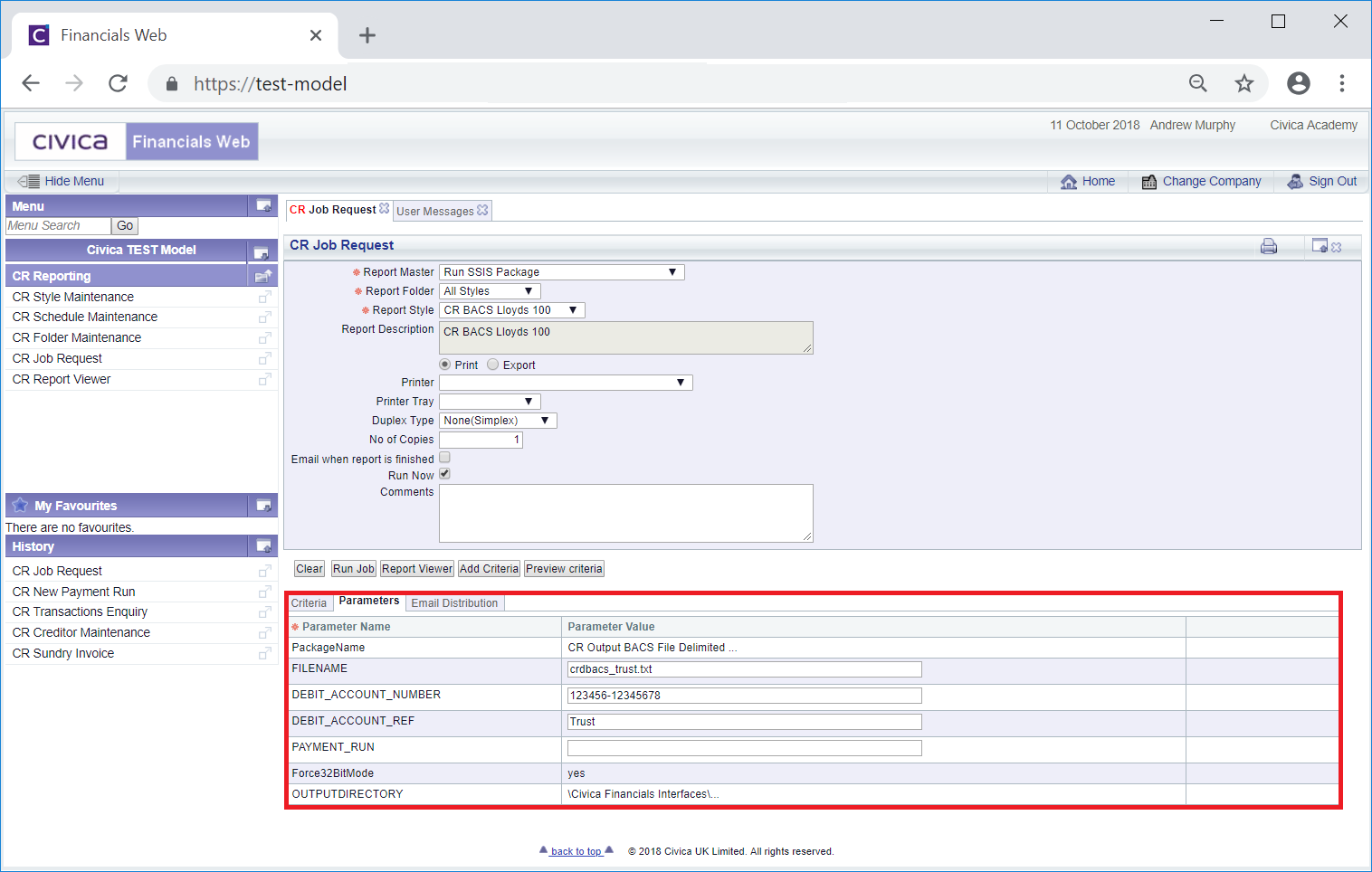The height and width of the screenshot is (872, 1372).
Task: Open CR Style Maintenance in new window icon
Action: click(265, 297)
